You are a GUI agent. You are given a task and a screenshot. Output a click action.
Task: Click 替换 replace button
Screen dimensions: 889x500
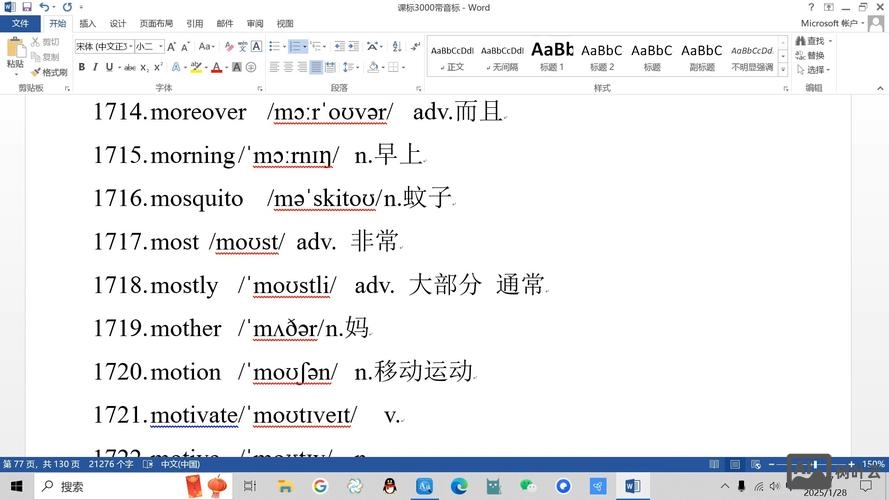point(810,55)
